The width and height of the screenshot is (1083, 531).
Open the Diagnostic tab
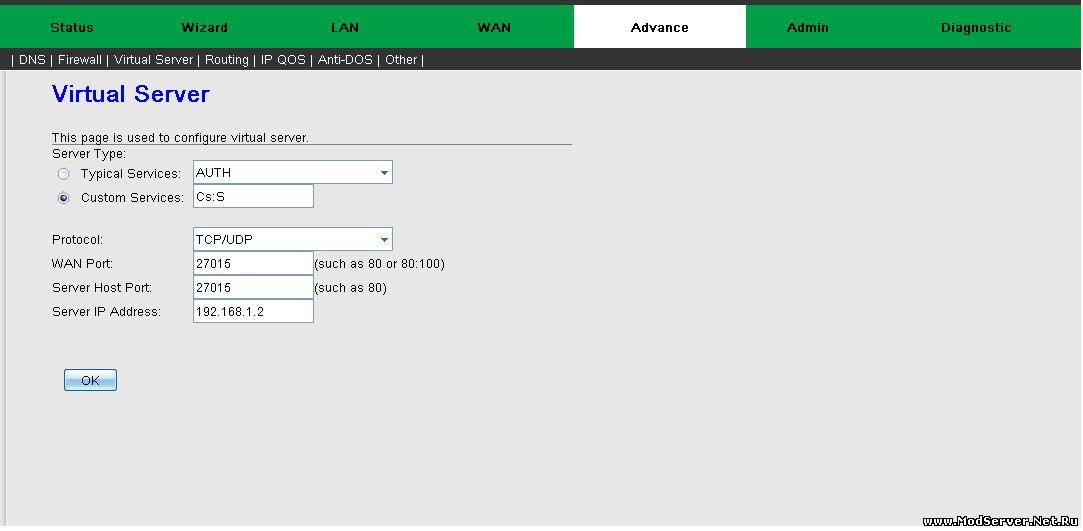click(976, 28)
